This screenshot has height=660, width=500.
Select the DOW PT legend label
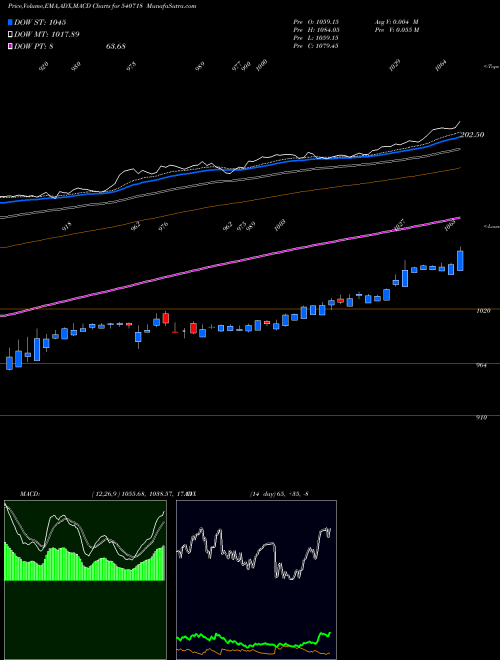(x=34, y=46)
